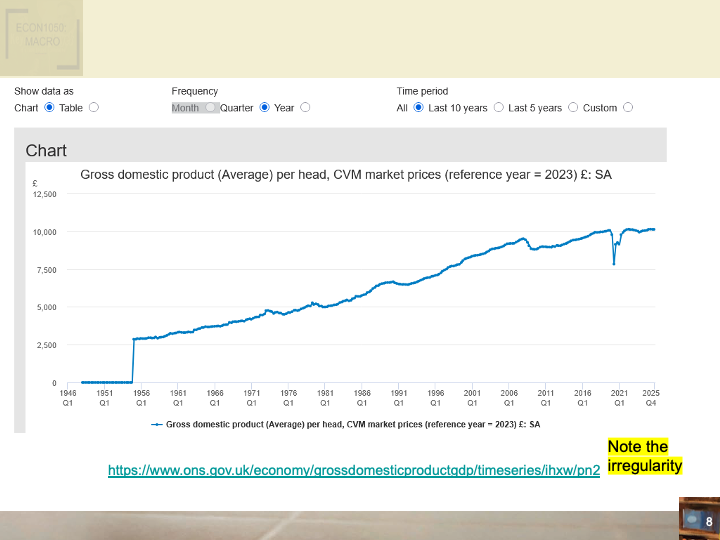
Task: Click the 'Chart' section heading
Action: [46, 150]
